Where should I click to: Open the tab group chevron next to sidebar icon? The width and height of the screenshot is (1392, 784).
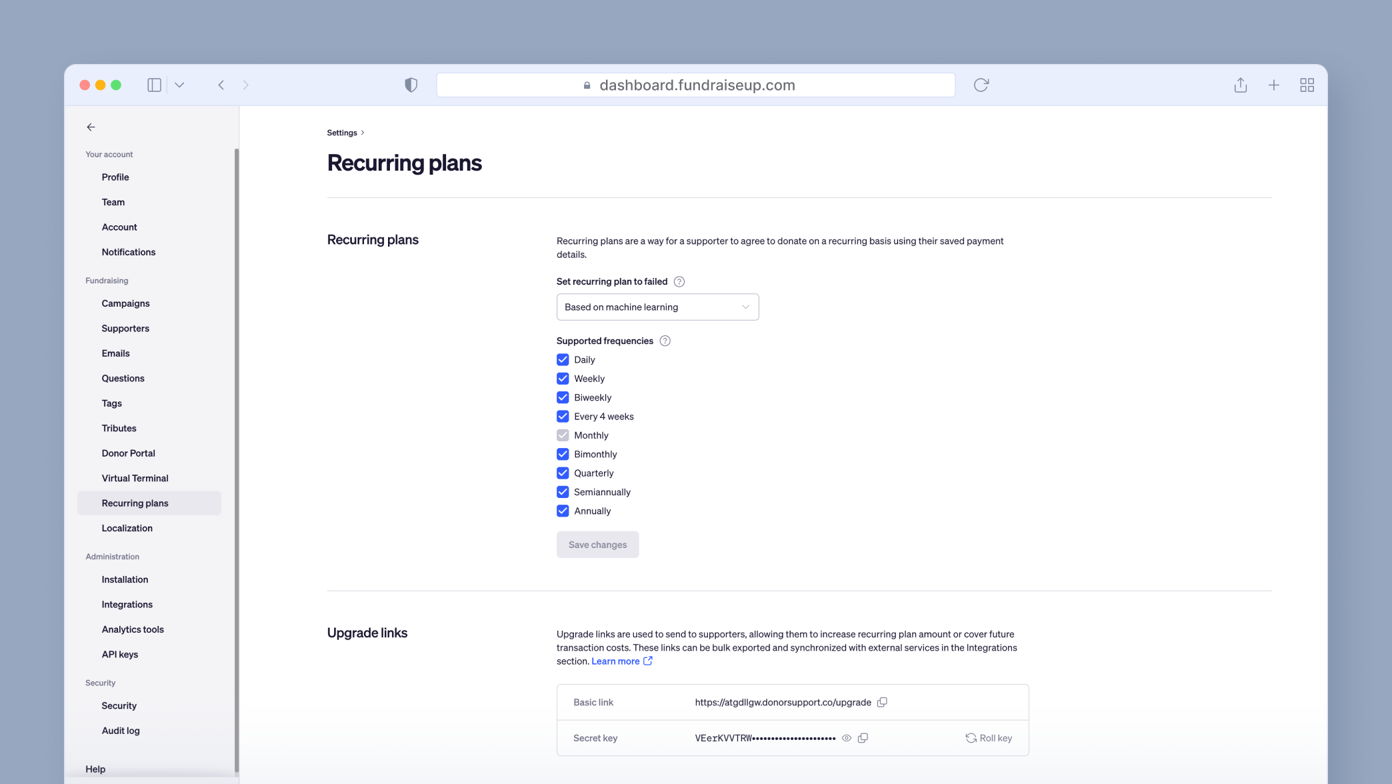tap(179, 85)
